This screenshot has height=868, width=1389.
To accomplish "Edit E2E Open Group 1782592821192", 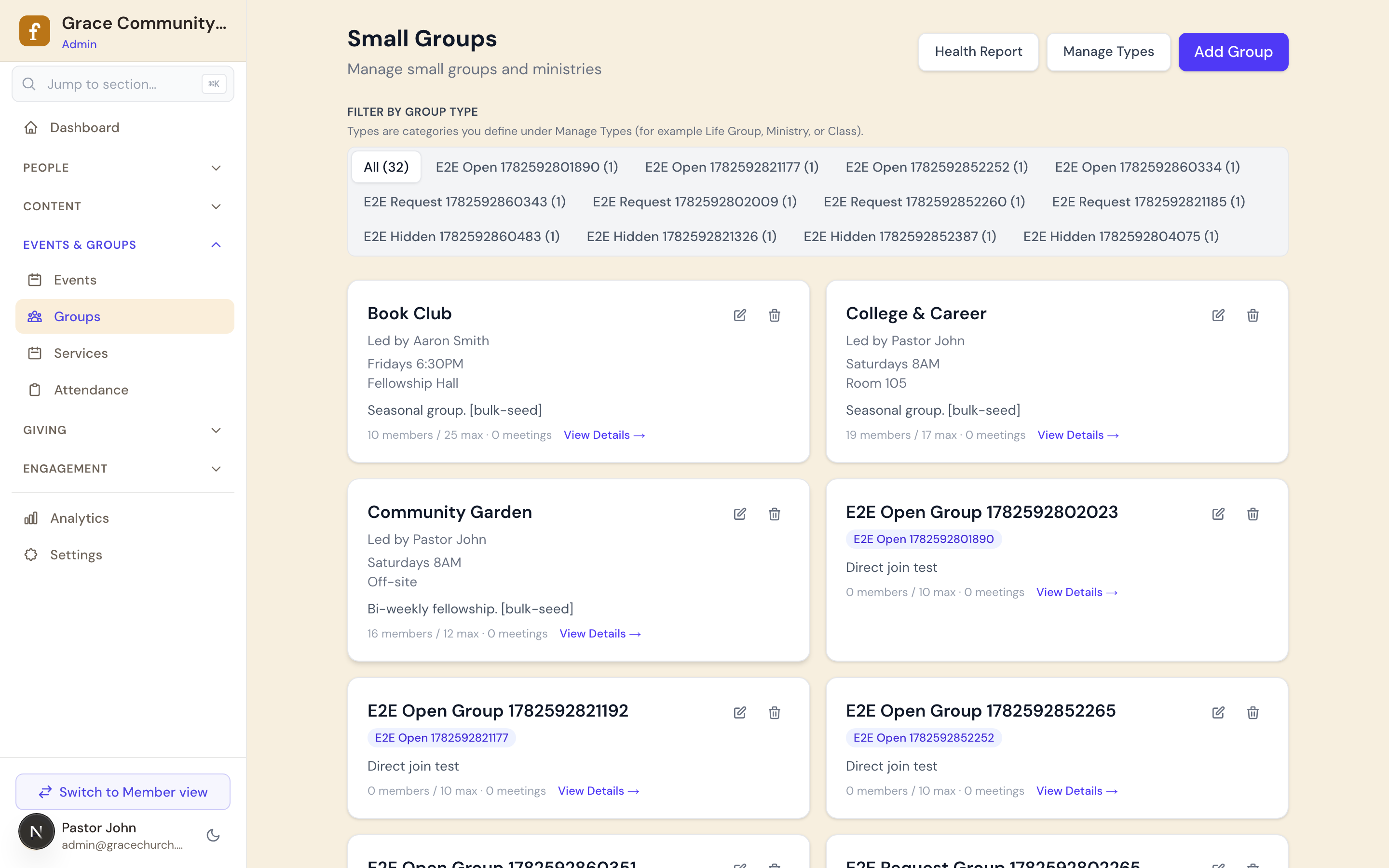I will click(x=740, y=712).
